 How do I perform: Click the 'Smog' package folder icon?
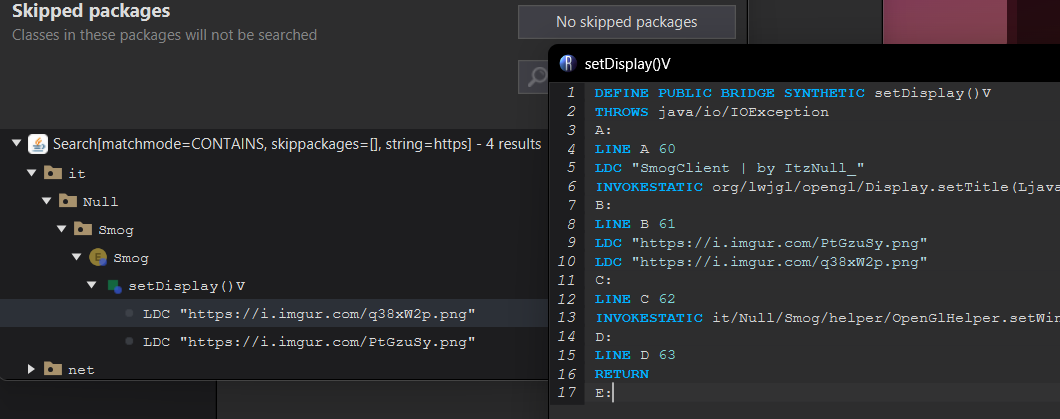(82, 229)
